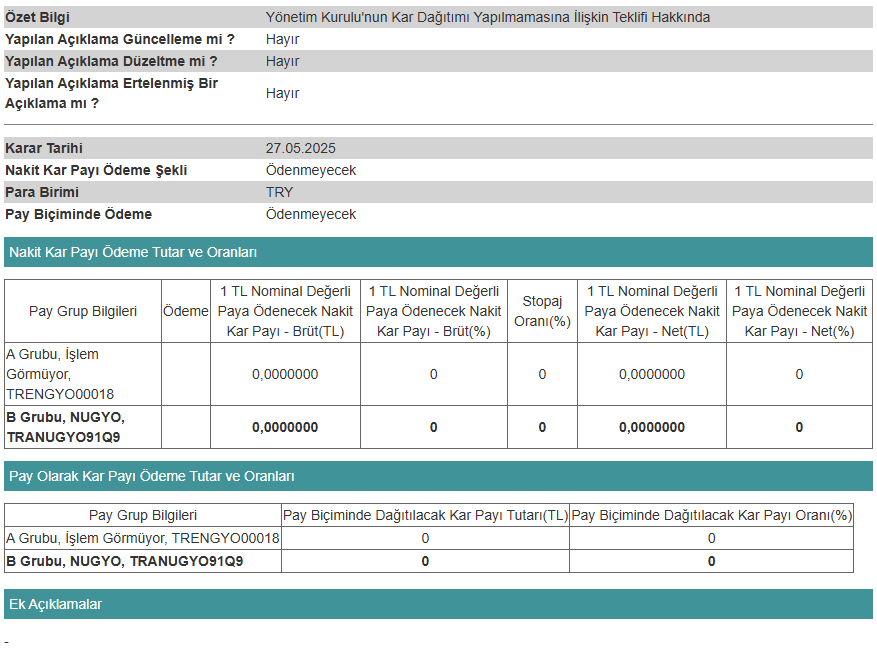Click 'Yapılan Açıklama Güncelleme mi ?' label
This screenshot has height=651, width=877.
pyautogui.click(x=120, y=39)
